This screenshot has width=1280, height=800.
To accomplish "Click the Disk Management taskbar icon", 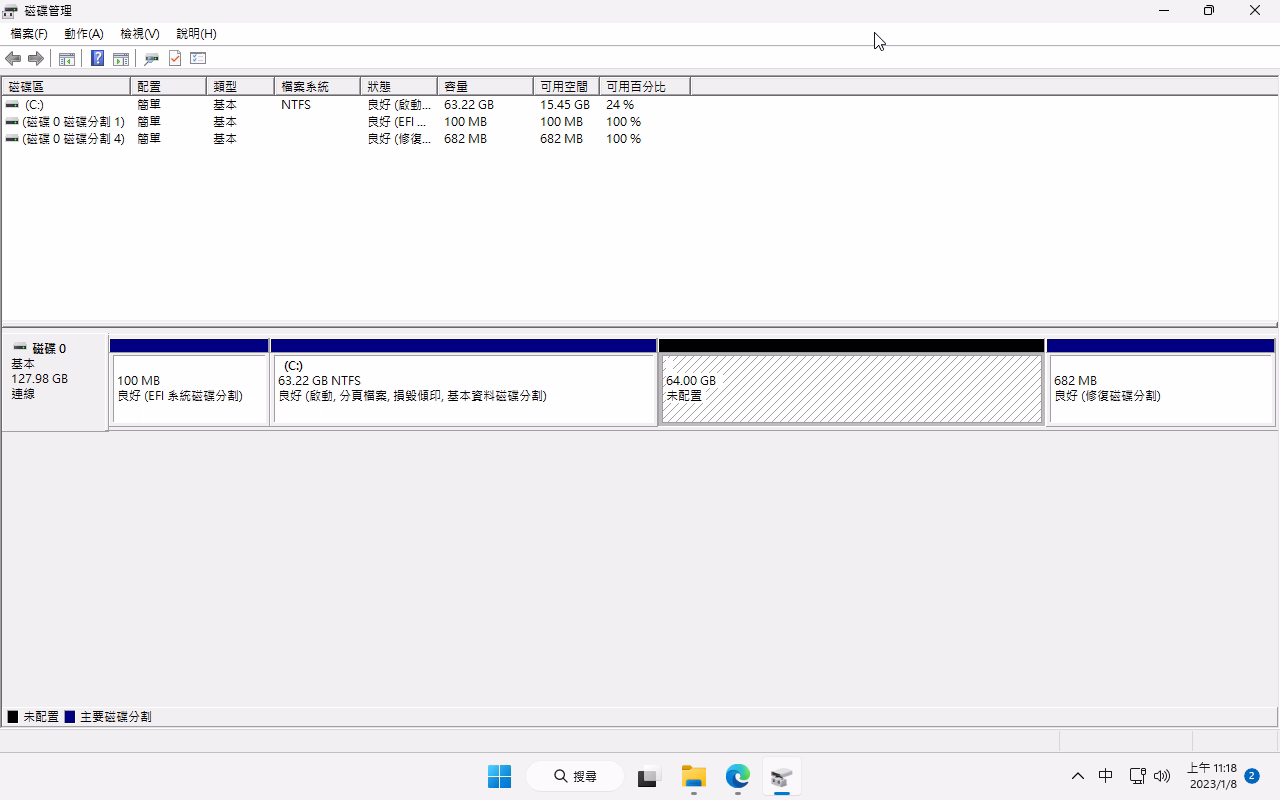I will 782,776.
